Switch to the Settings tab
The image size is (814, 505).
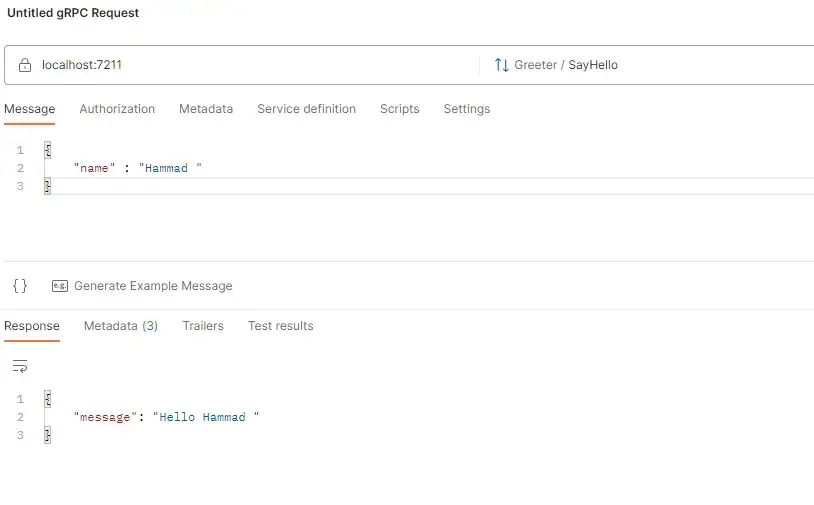pyautogui.click(x=466, y=109)
